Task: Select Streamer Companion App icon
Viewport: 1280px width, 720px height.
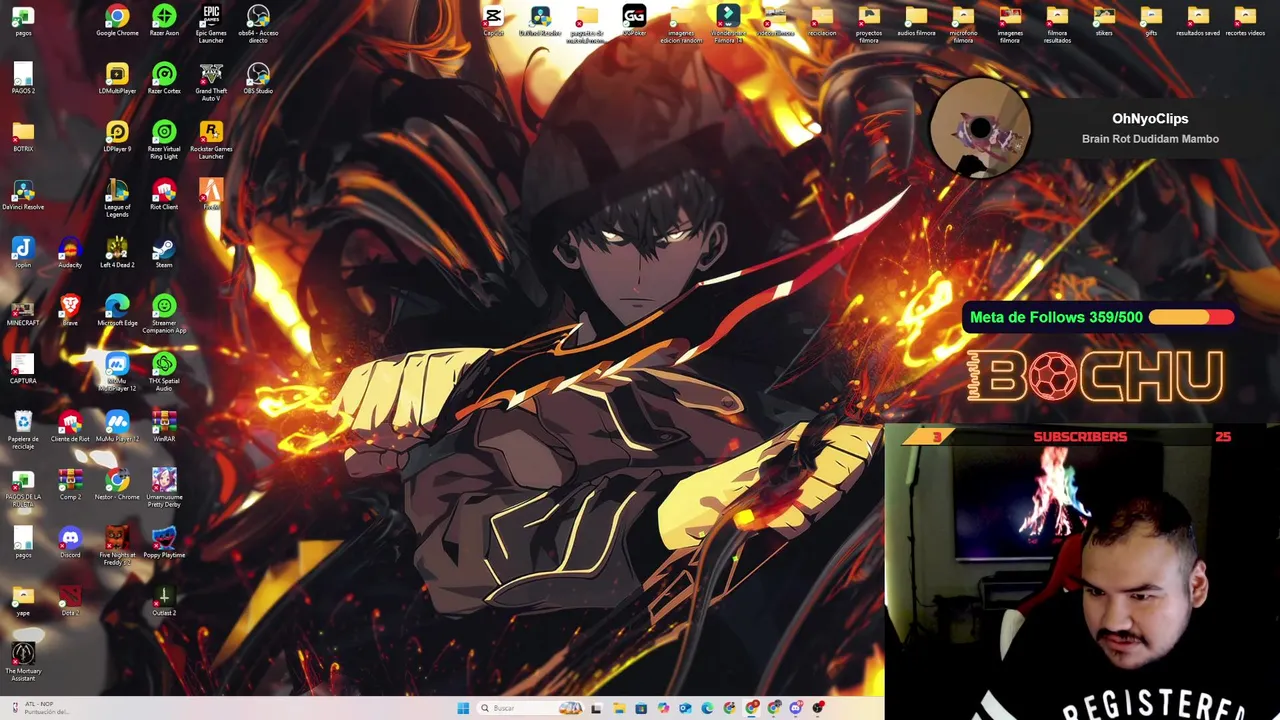Action: 164,313
